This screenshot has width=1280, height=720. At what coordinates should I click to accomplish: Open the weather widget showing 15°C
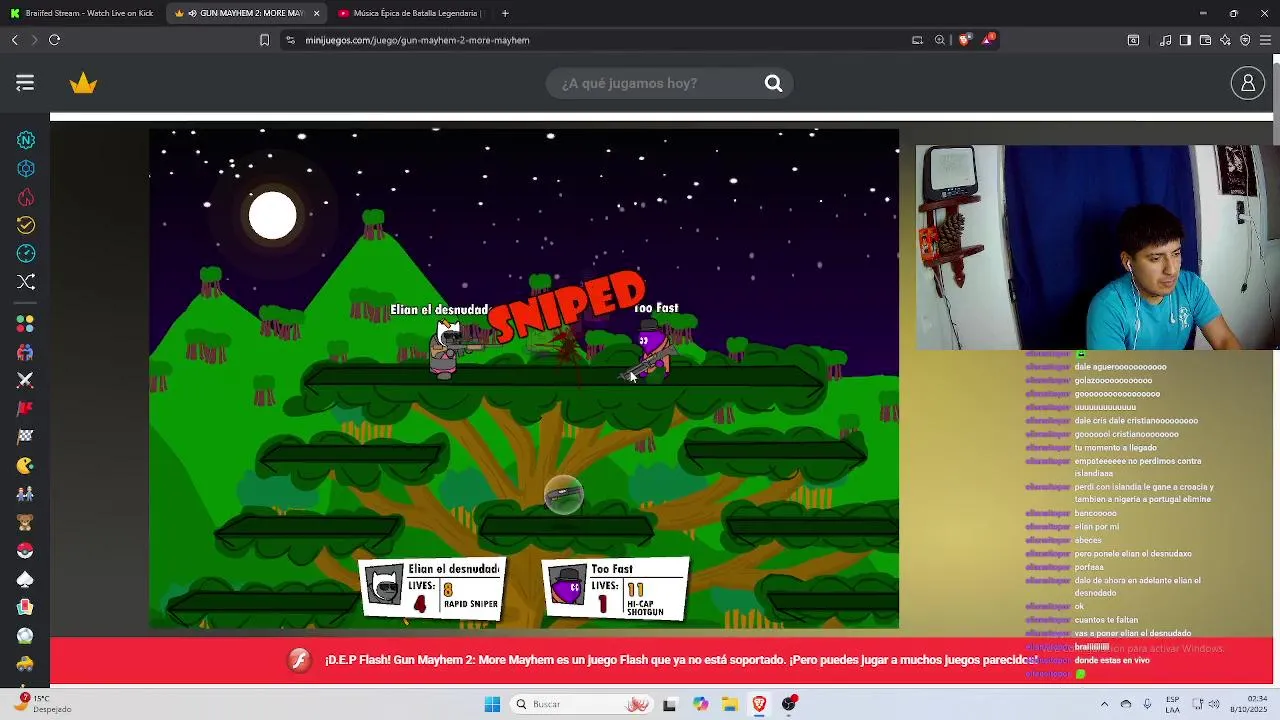[42, 704]
